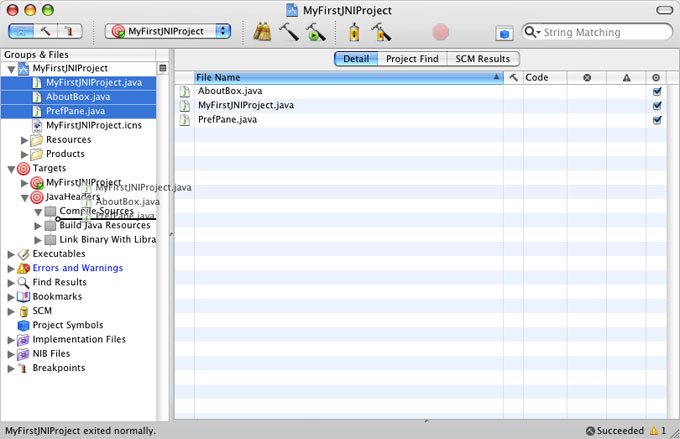Expand the Executables group
The image size is (680, 439).
pyautogui.click(x=11, y=254)
